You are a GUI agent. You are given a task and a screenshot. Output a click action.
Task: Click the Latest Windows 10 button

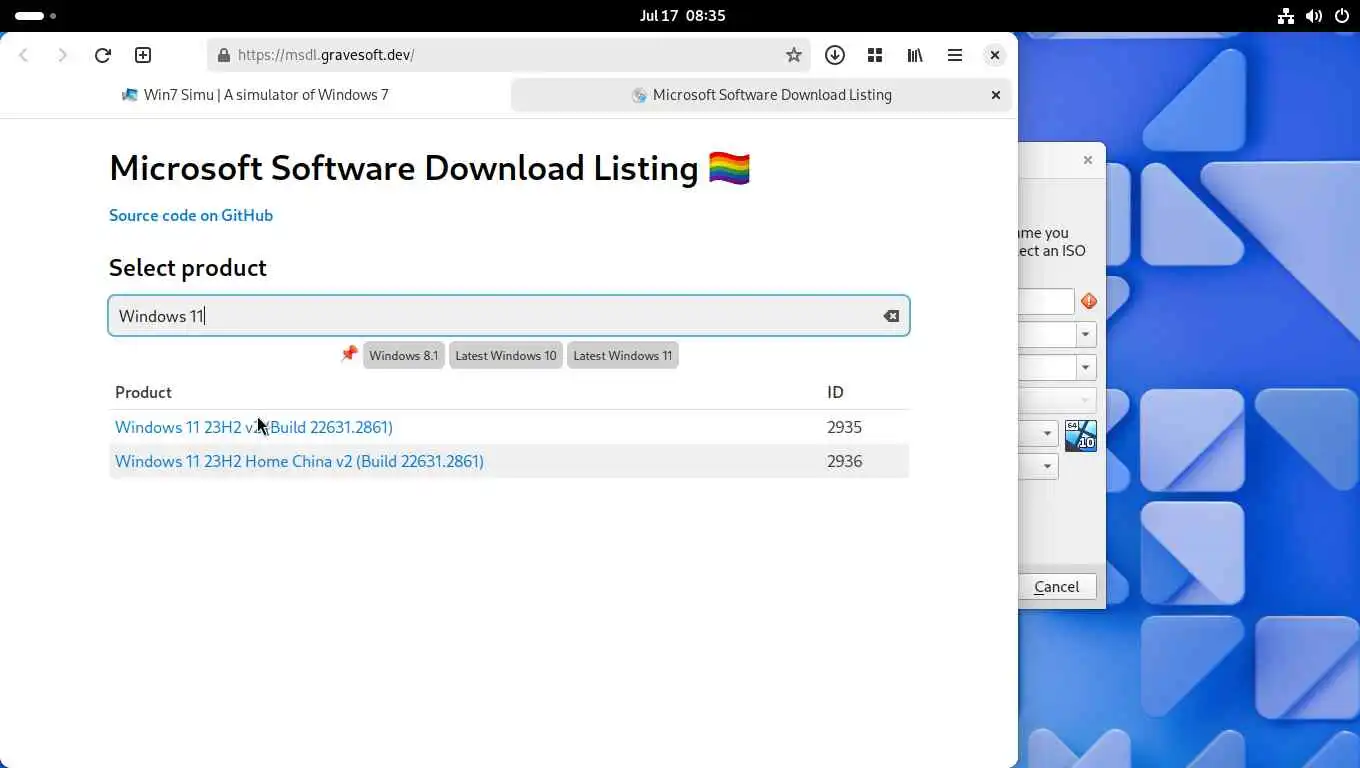(506, 355)
